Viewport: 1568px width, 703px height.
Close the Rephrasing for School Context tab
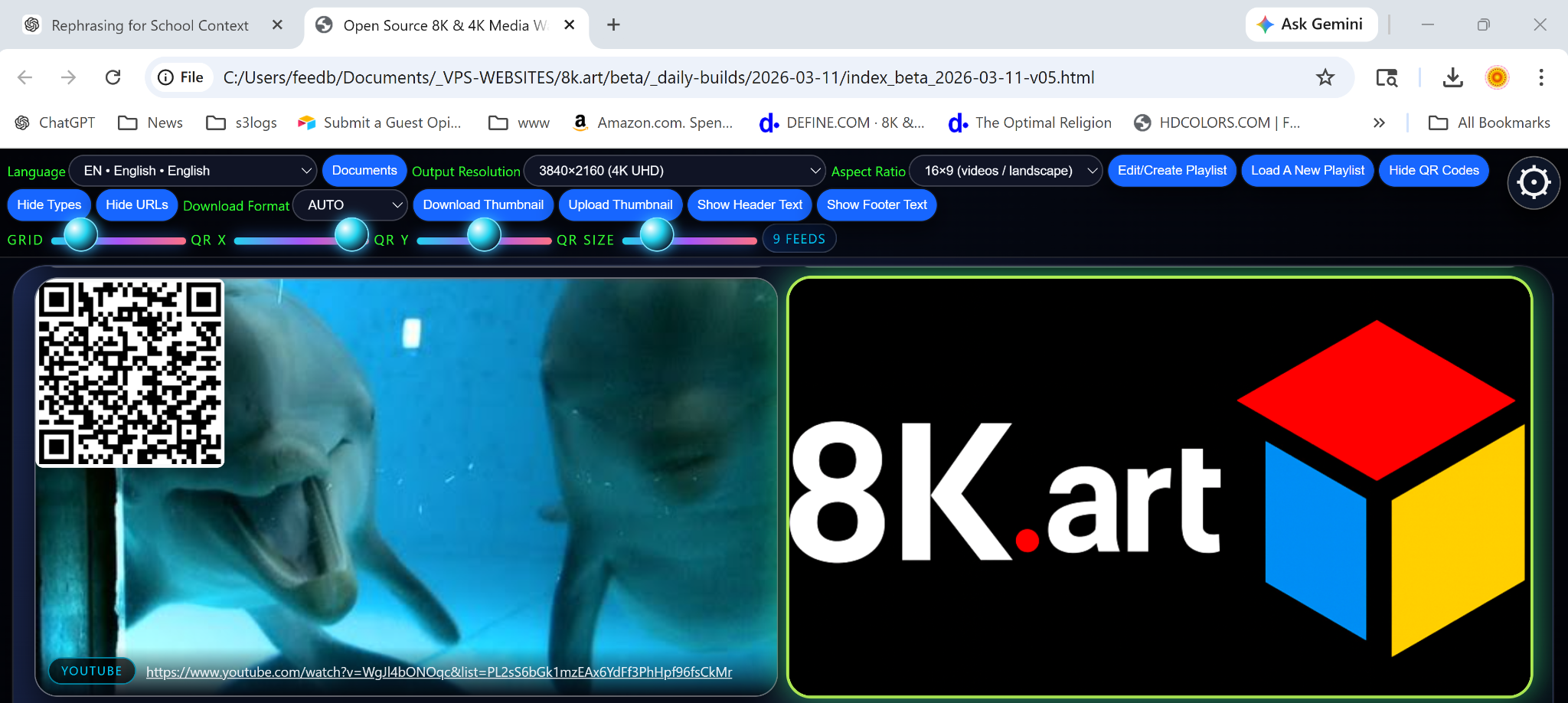[277, 25]
